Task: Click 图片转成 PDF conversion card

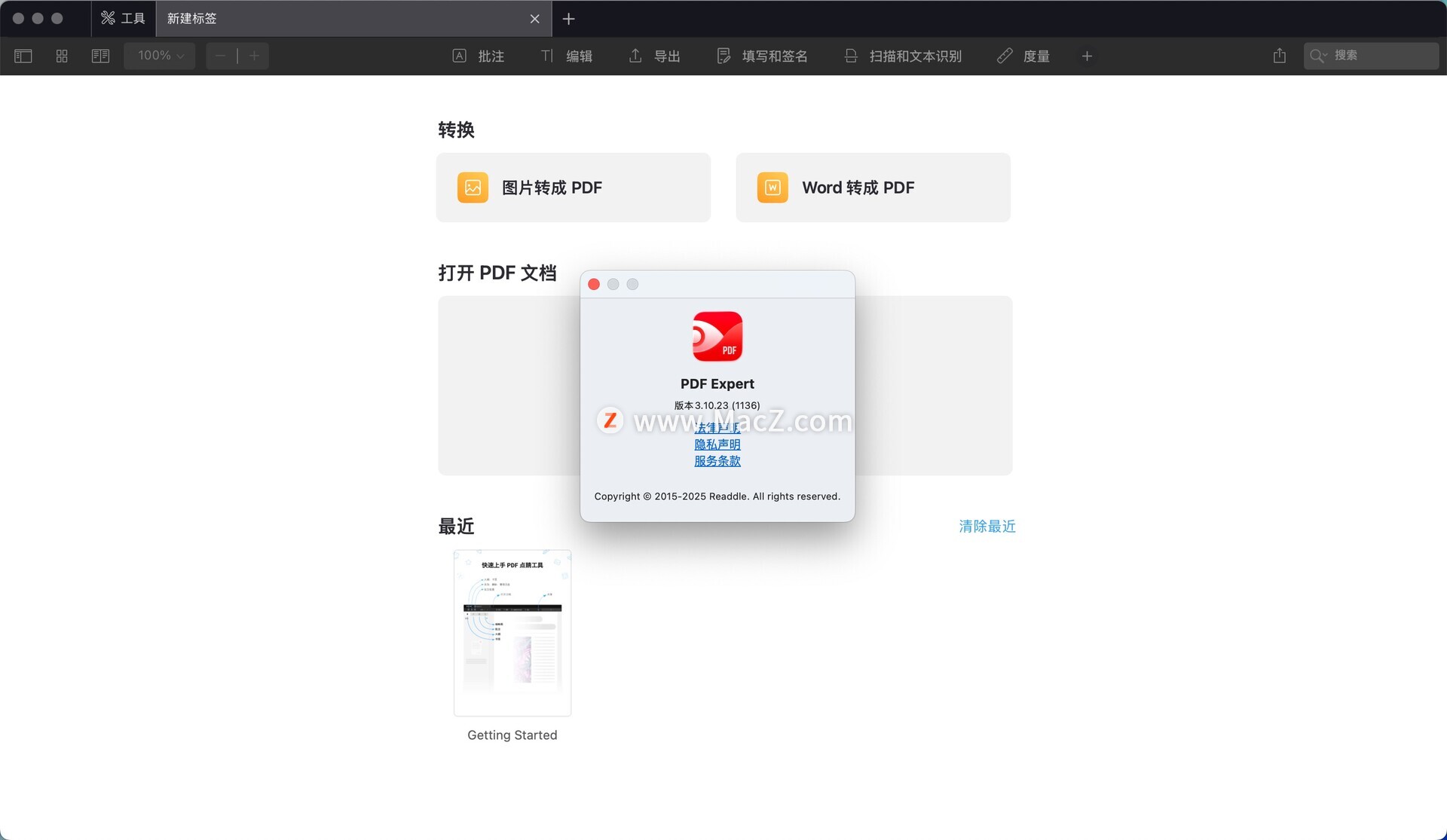Action: (573, 188)
